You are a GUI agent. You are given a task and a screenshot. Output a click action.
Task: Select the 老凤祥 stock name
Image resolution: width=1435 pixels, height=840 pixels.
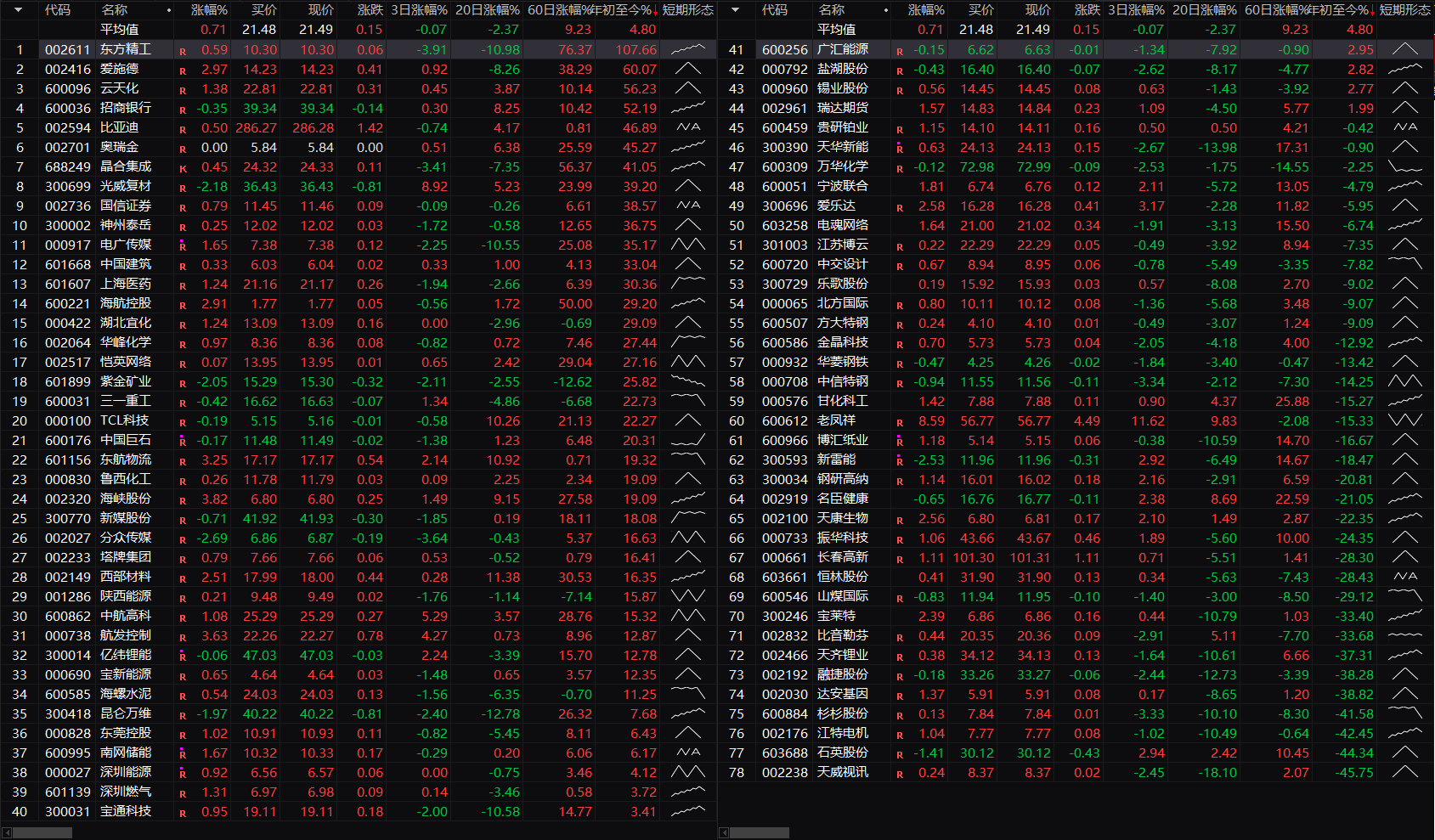click(x=837, y=421)
